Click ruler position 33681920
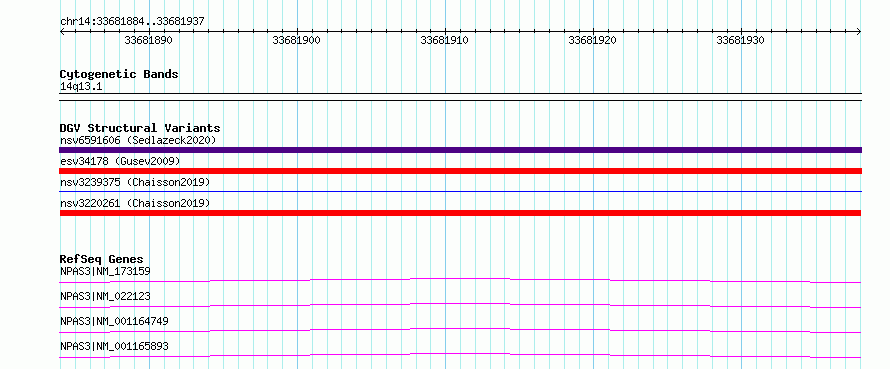 [592, 40]
